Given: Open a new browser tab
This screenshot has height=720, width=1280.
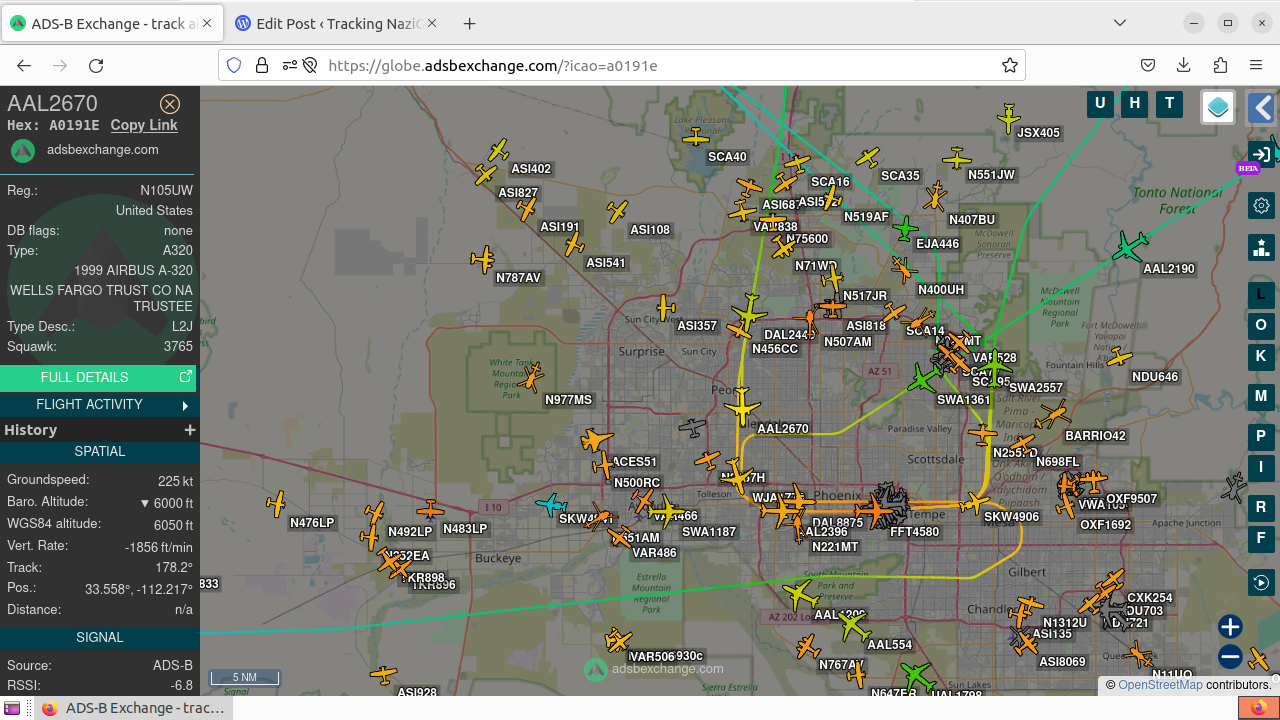Looking at the screenshot, I should click(469, 24).
